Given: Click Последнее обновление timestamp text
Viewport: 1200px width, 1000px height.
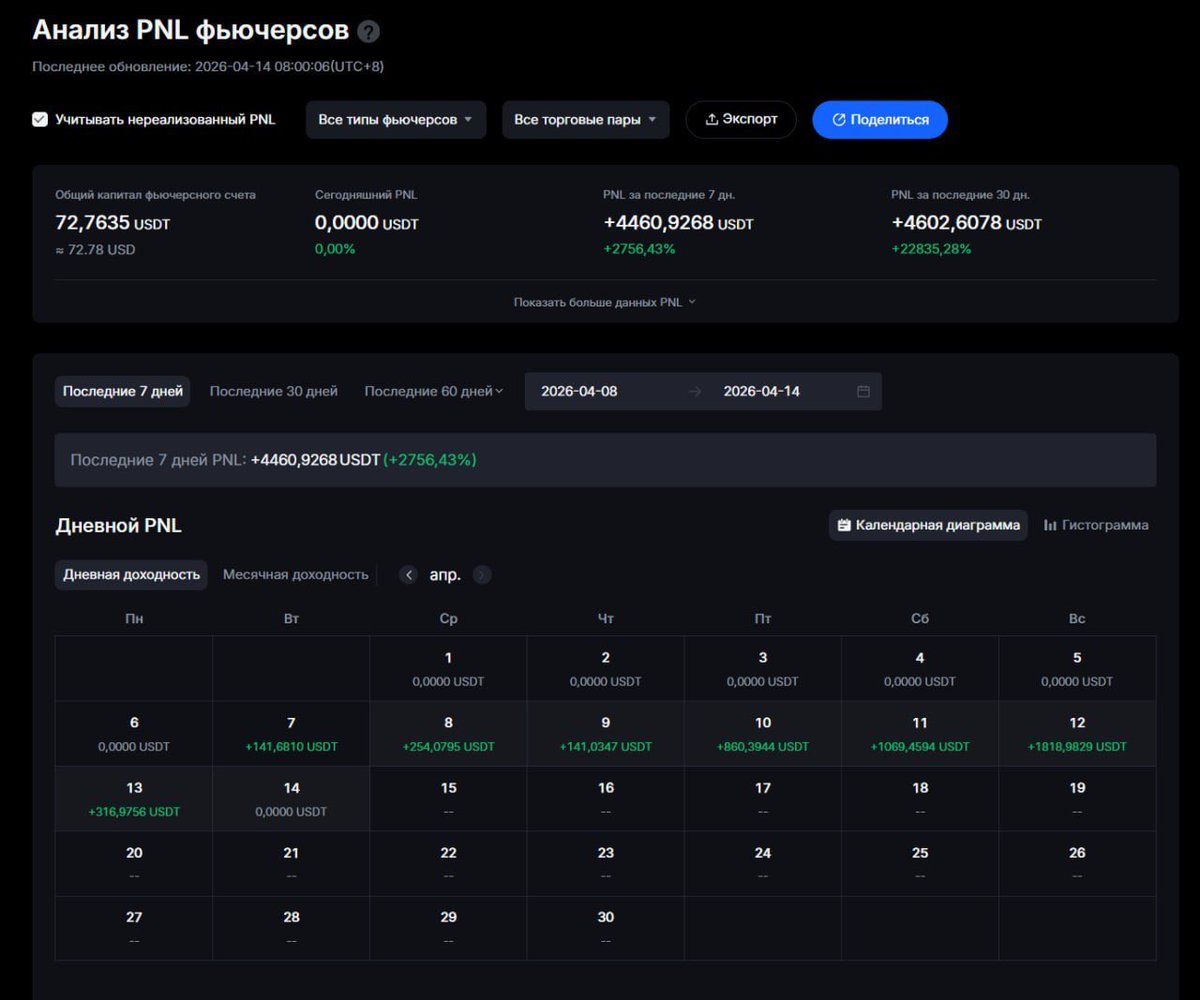Looking at the screenshot, I should (208, 67).
